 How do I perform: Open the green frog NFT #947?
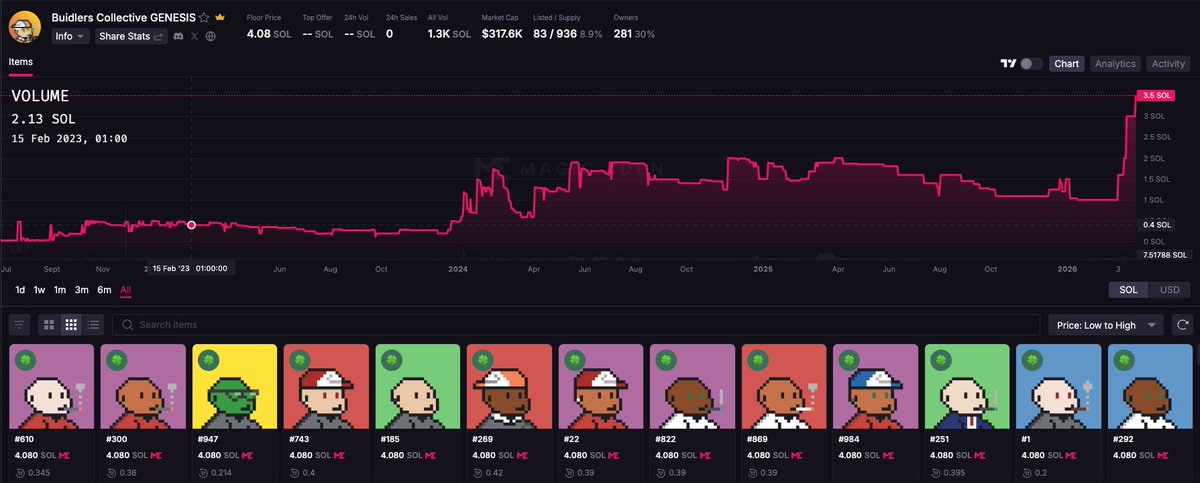(234, 386)
